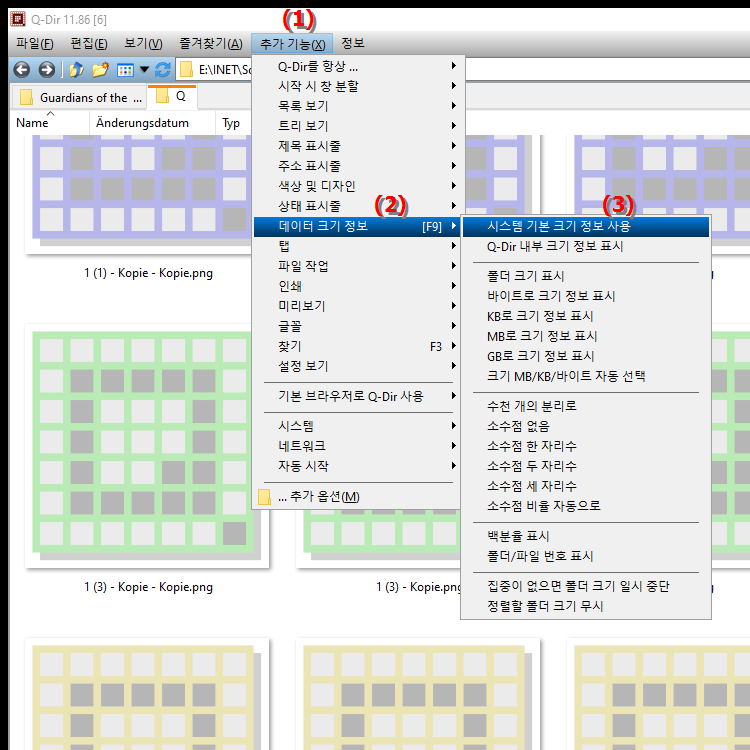The height and width of the screenshot is (750, 750).
Task: Expand the 트리 보기 submenu
Action: 357,126
